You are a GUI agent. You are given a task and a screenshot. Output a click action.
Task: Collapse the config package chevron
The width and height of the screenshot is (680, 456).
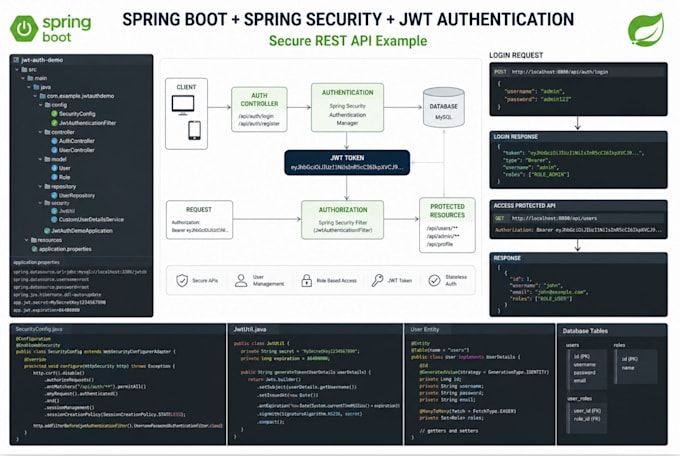tap(41, 105)
